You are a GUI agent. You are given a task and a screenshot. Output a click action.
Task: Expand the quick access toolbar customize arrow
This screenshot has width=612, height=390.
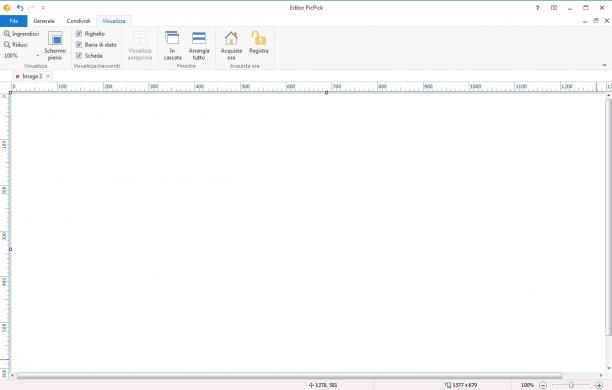43,8
